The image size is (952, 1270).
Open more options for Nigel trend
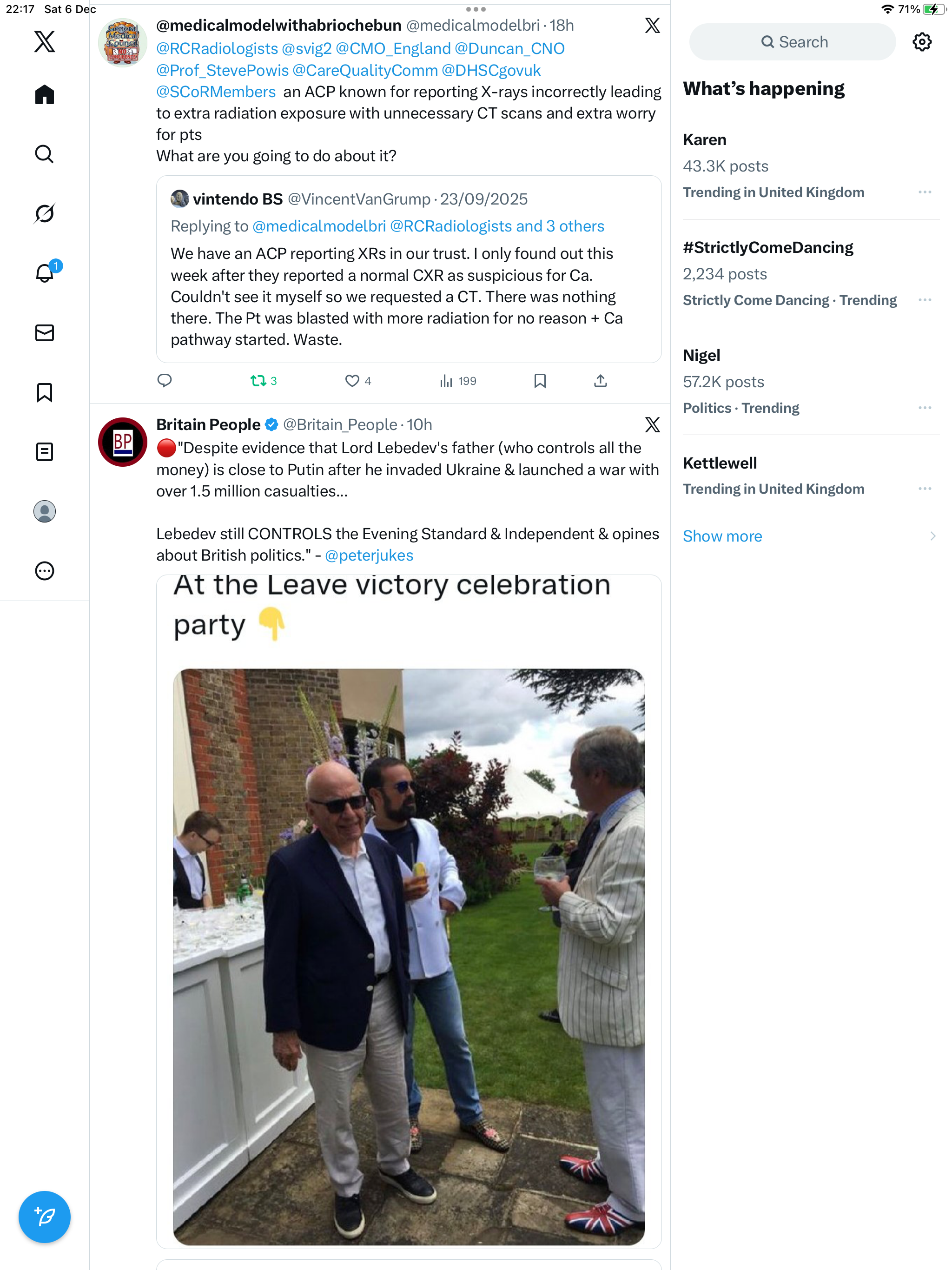925,408
